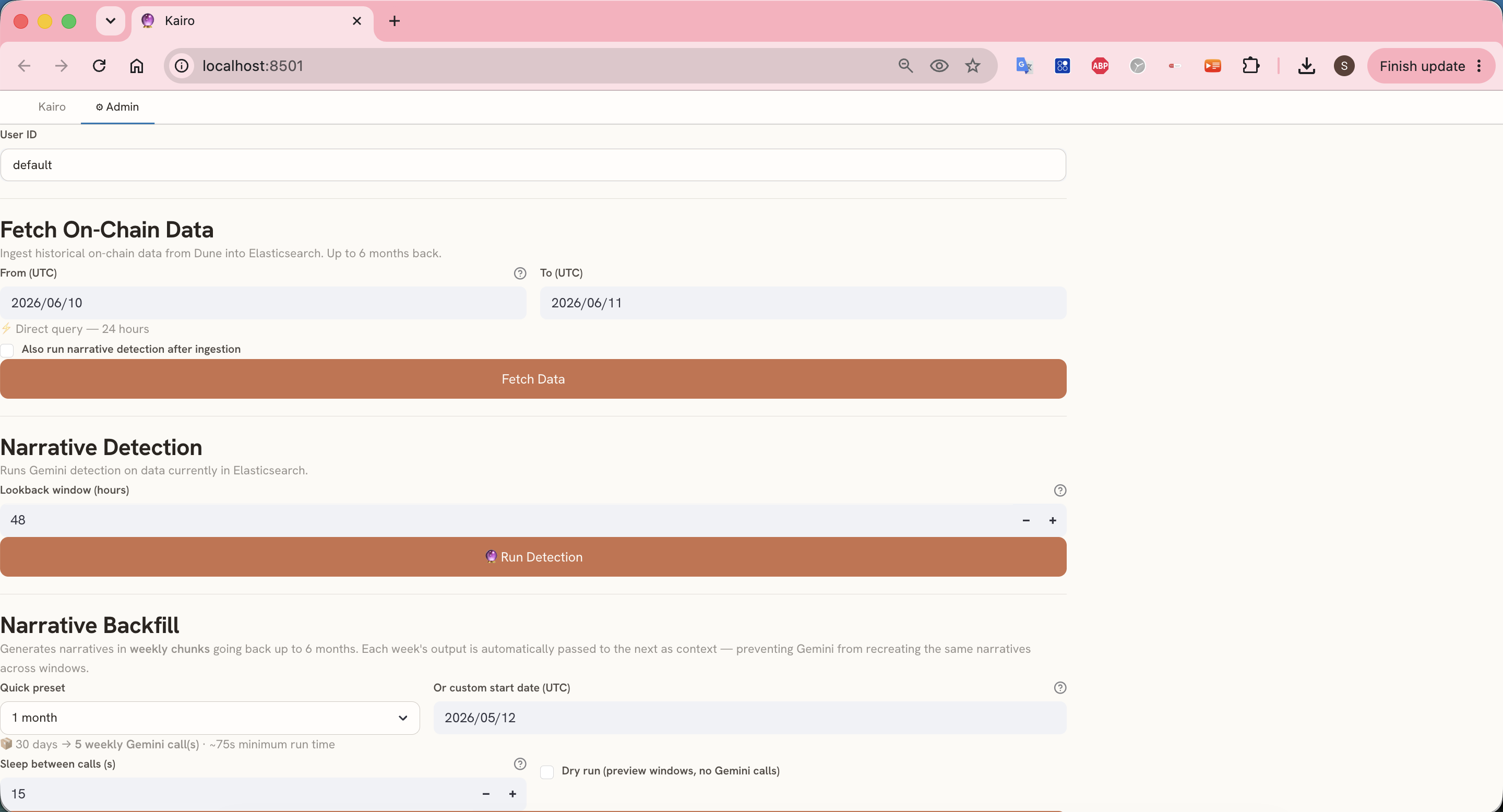This screenshot has width=1503, height=812.
Task: Click the Fetch Data button
Action: (x=533, y=379)
